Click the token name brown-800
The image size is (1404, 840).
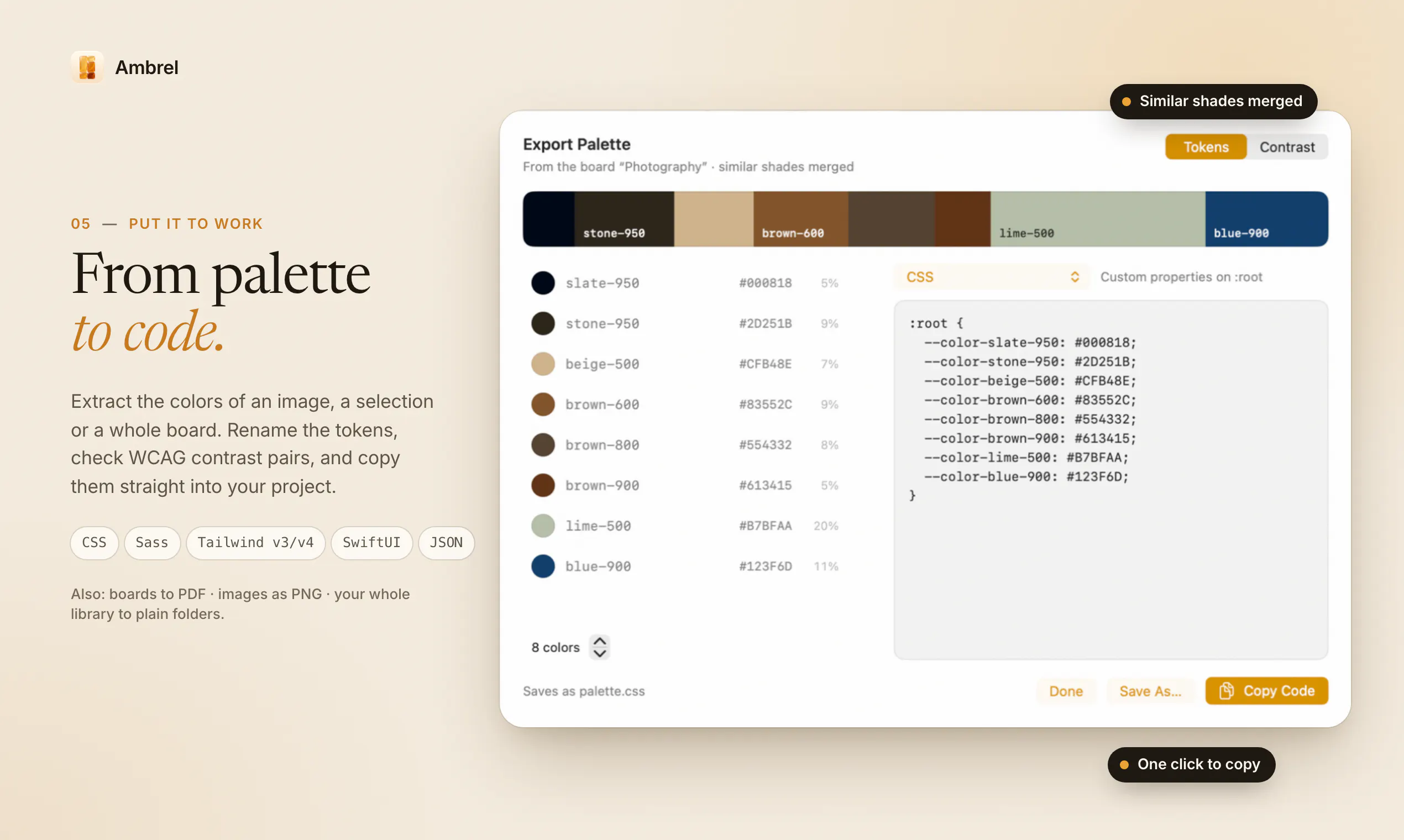tap(602, 445)
